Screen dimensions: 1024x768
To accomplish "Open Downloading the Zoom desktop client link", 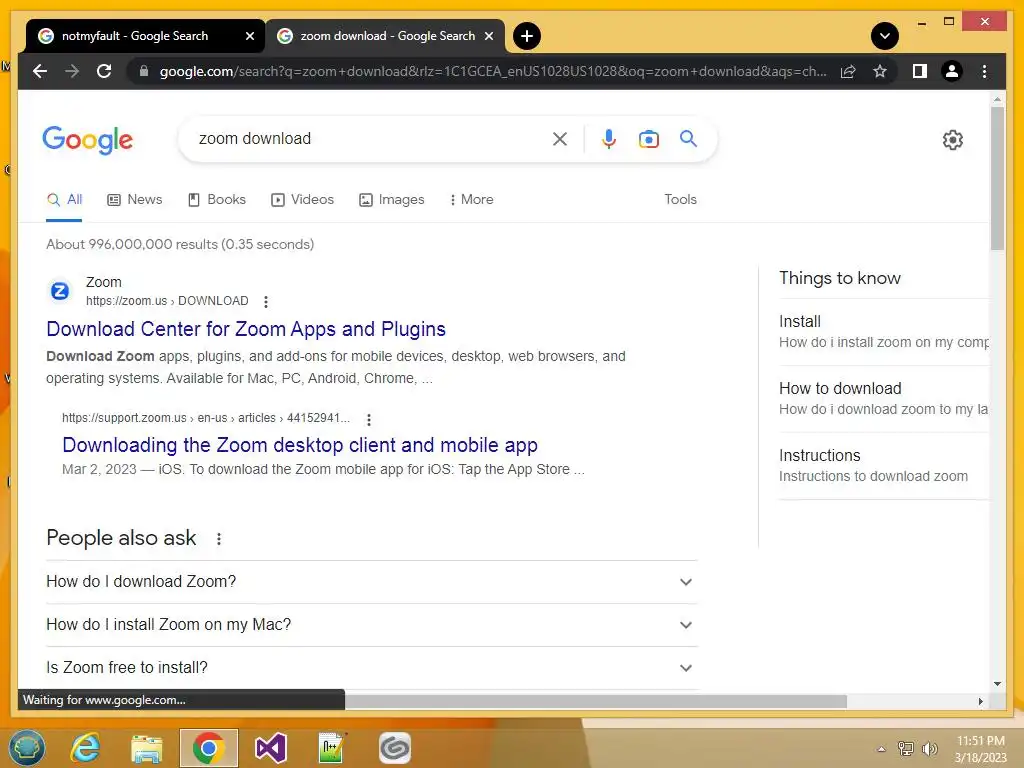I will point(300,445).
